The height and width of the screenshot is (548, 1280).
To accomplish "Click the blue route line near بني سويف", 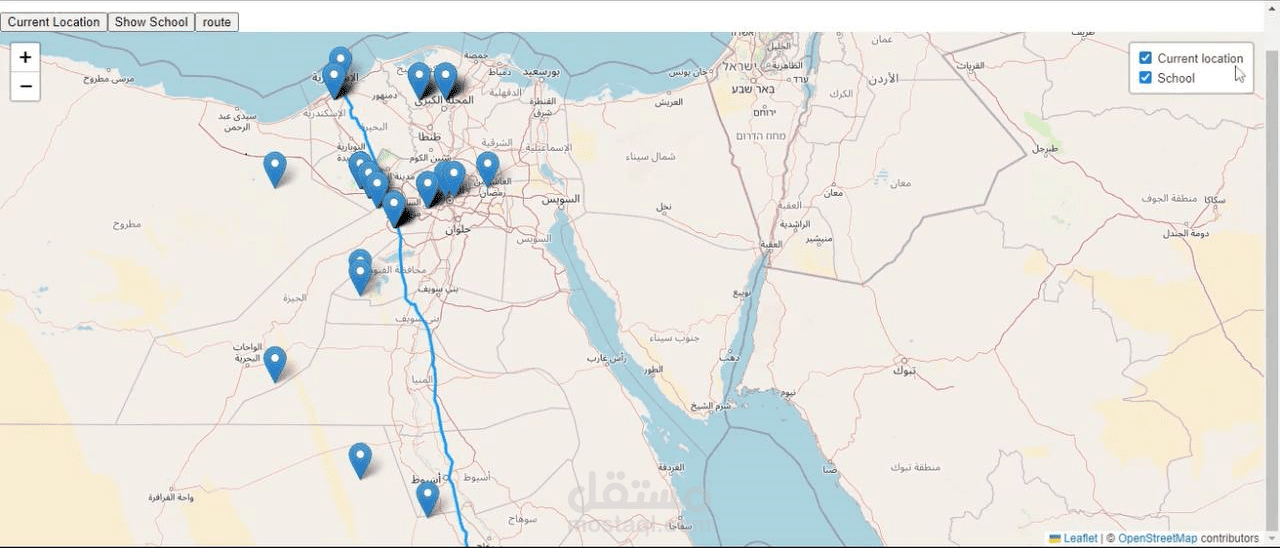I will coord(412,303).
